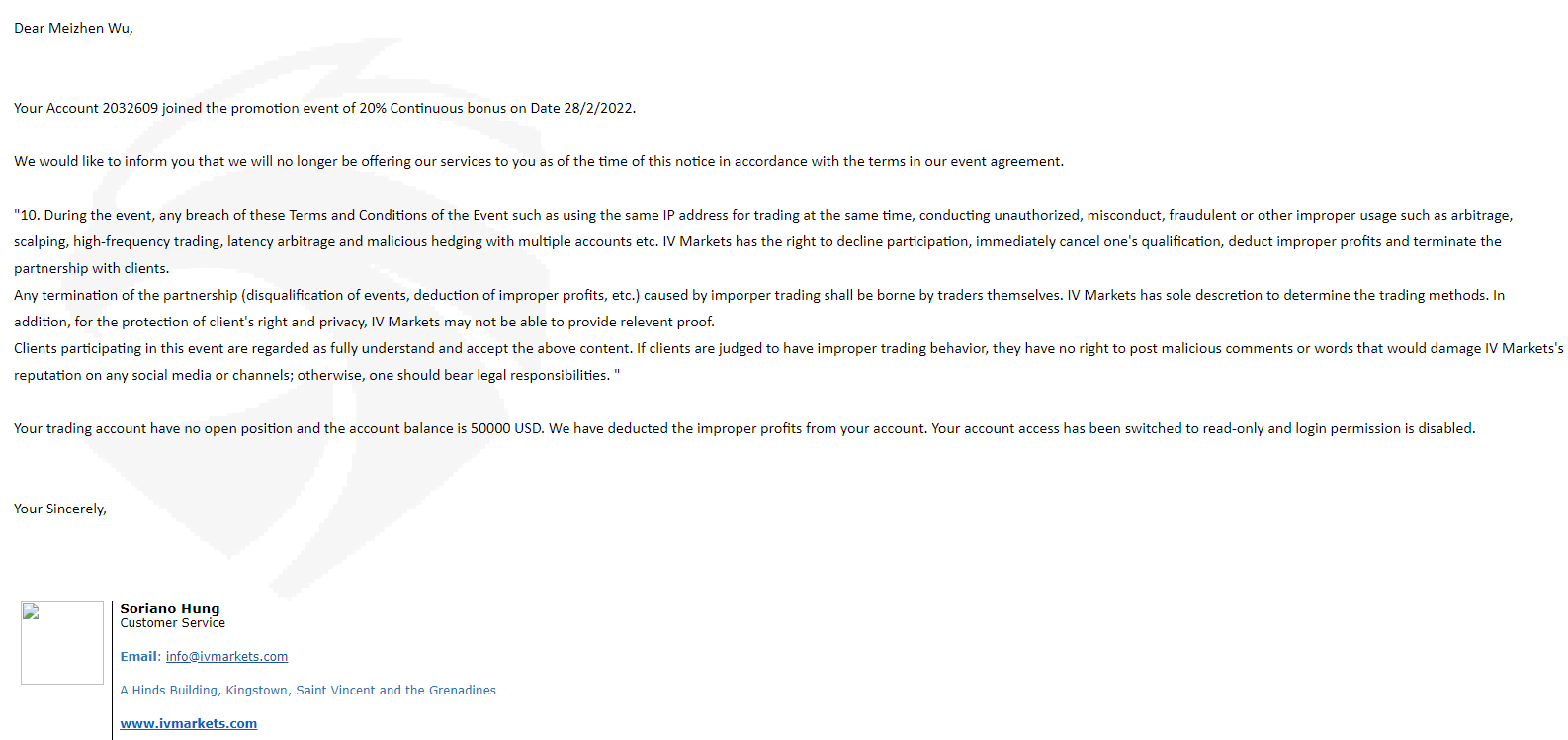Viewport: 1568px width, 740px height.
Task: Click the read-only and login permission sentence
Action: (x=1203, y=429)
